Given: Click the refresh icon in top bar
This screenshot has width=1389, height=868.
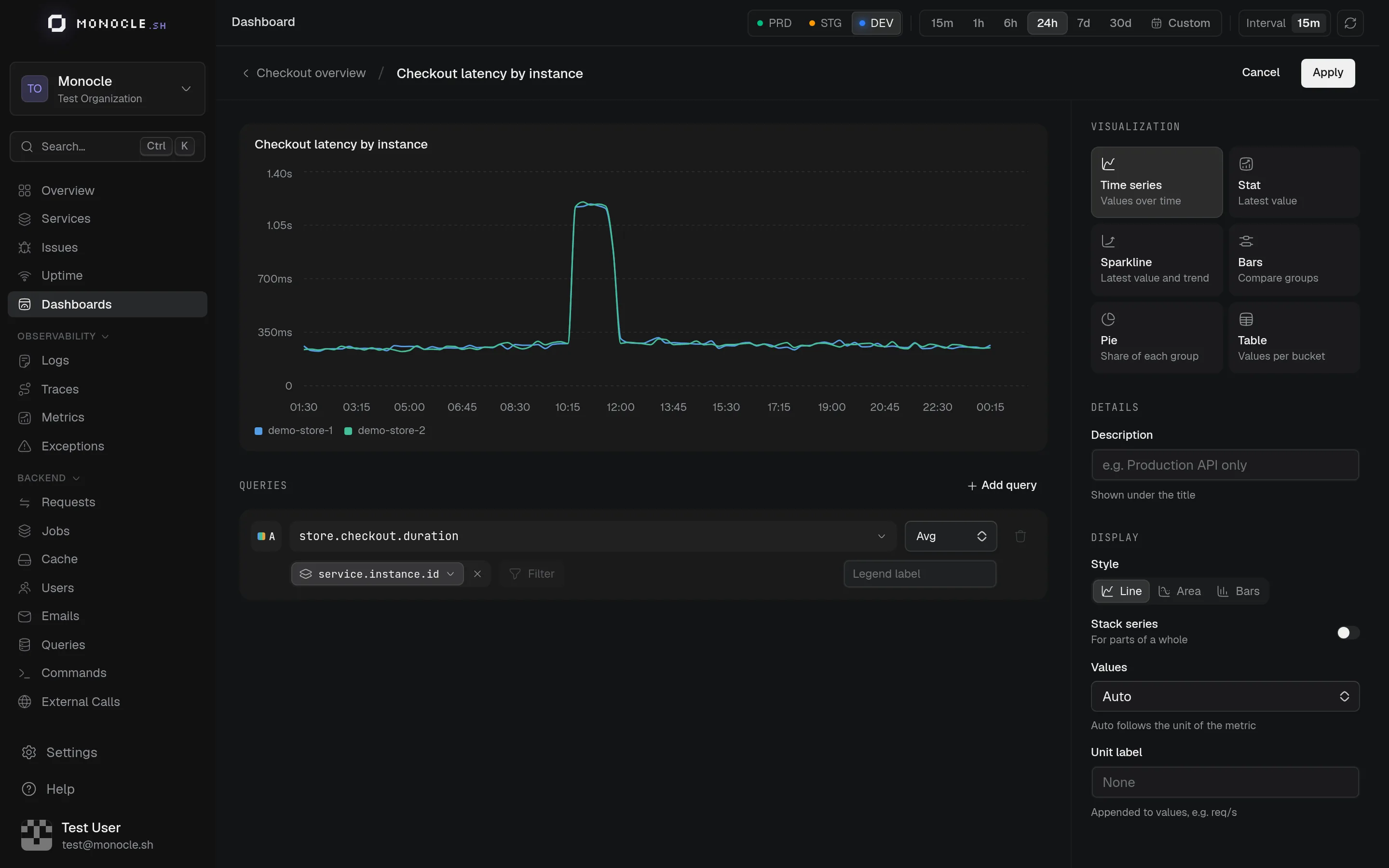Looking at the screenshot, I should [1350, 23].
